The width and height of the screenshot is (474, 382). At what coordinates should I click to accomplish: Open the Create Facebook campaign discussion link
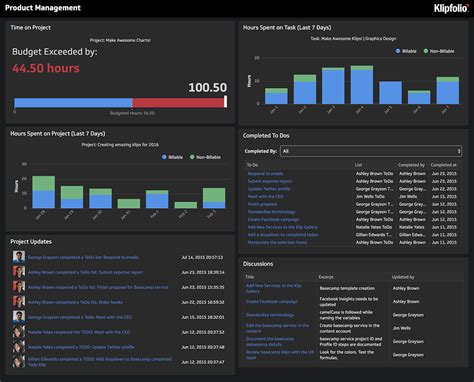[272, 301]
